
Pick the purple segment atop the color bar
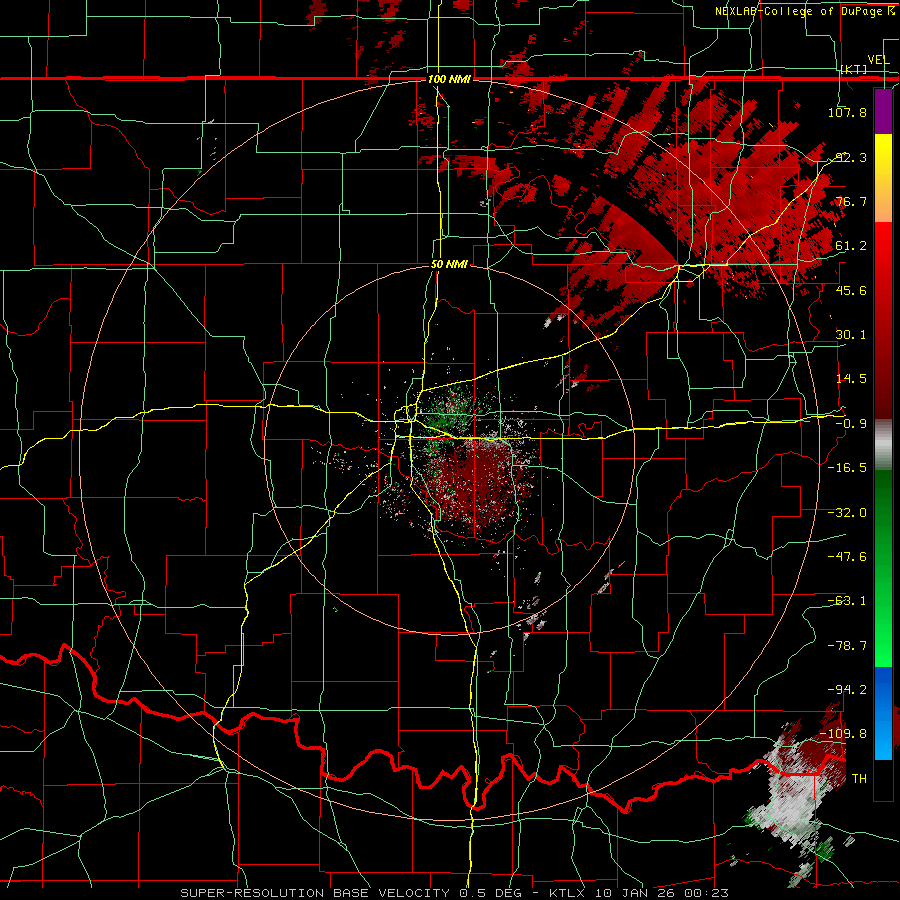click(883, 111)
